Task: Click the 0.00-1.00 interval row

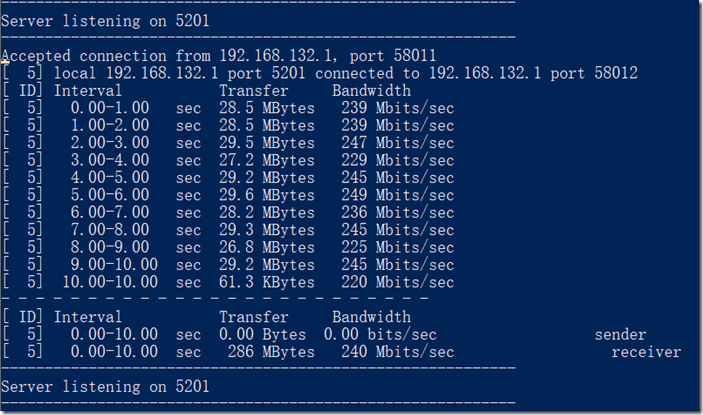Action: (110, 108)
